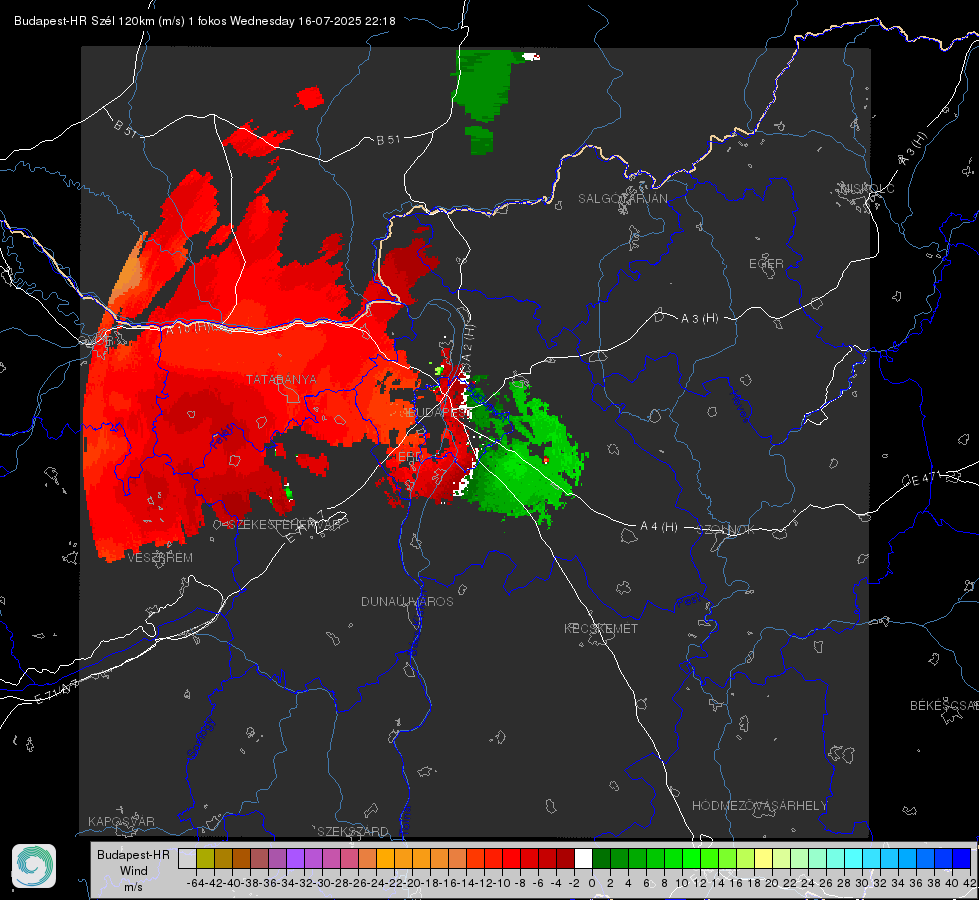
Task: Click the KECSKEMÉT city label
Action: [x=601, y=628]
